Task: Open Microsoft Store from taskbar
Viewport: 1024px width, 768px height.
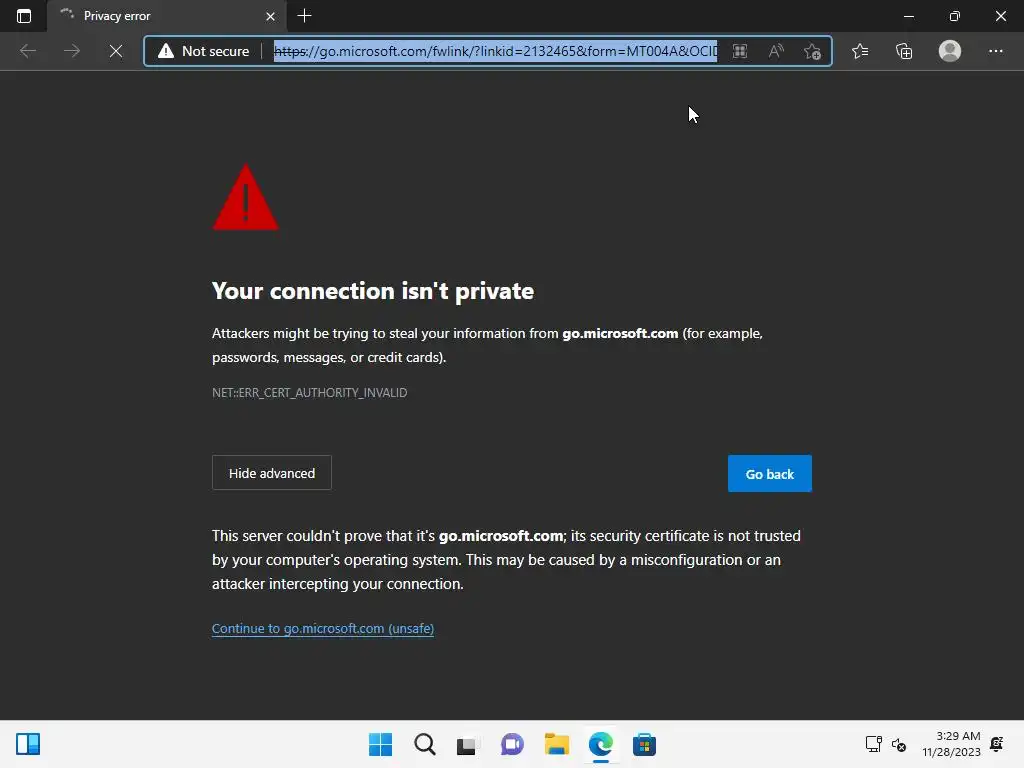Action: [644, 744]
